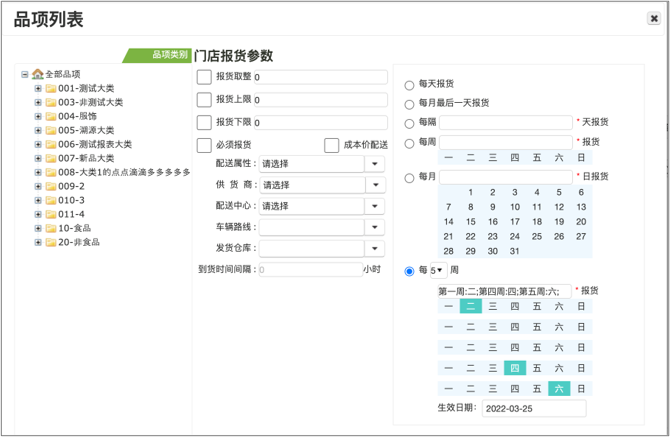
Task: Select the 每月最后一天报货 radio button
Action: (409, 104)
